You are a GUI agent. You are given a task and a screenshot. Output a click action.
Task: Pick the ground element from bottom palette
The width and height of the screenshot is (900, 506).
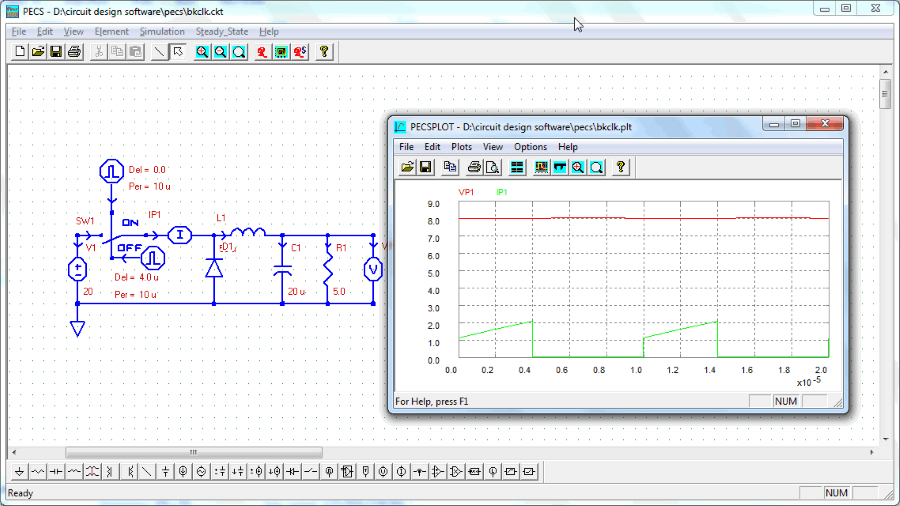pos(20,472)
